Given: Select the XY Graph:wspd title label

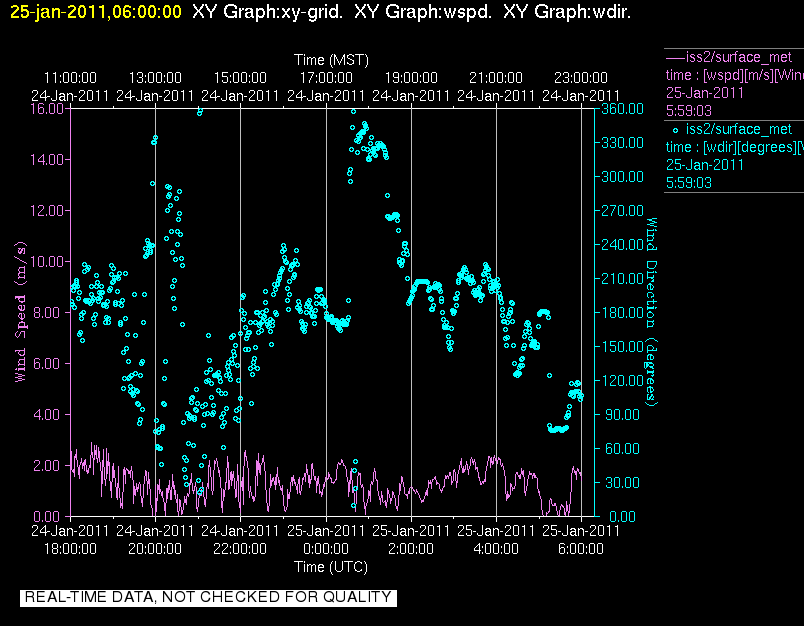Looking at the screenshot, I should pos(423,11).
